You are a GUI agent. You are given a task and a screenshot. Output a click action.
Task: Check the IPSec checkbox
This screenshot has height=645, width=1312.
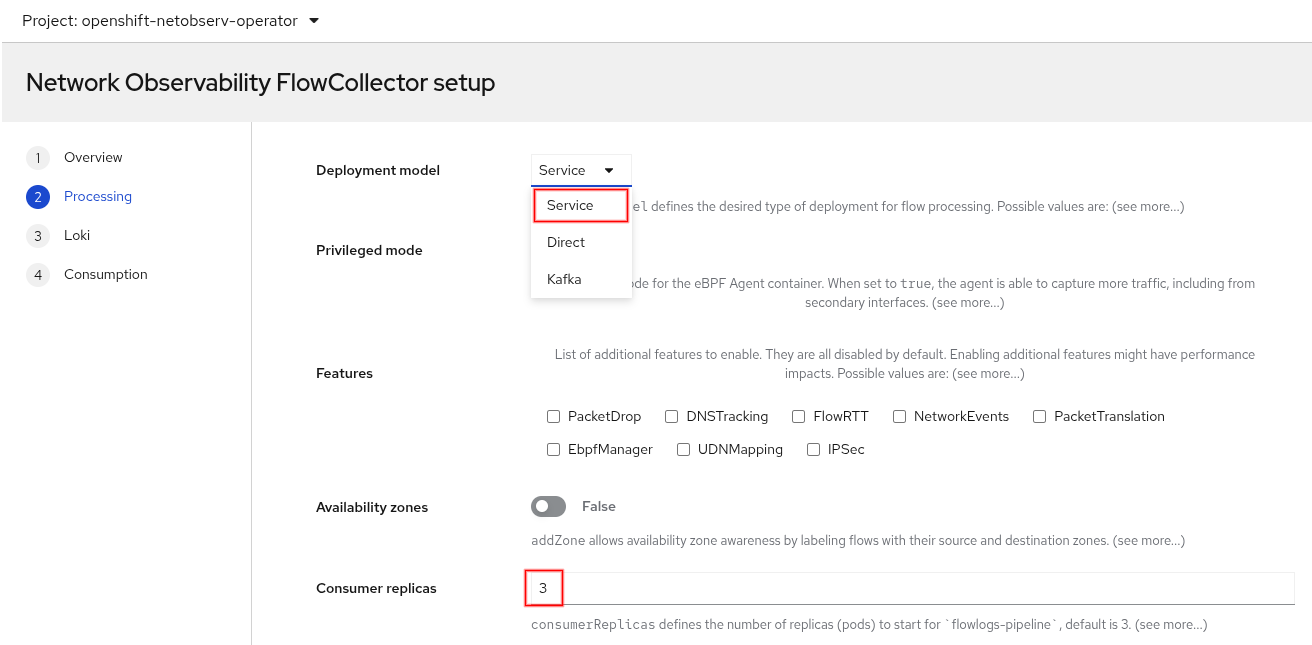click(x=813, y=449)
